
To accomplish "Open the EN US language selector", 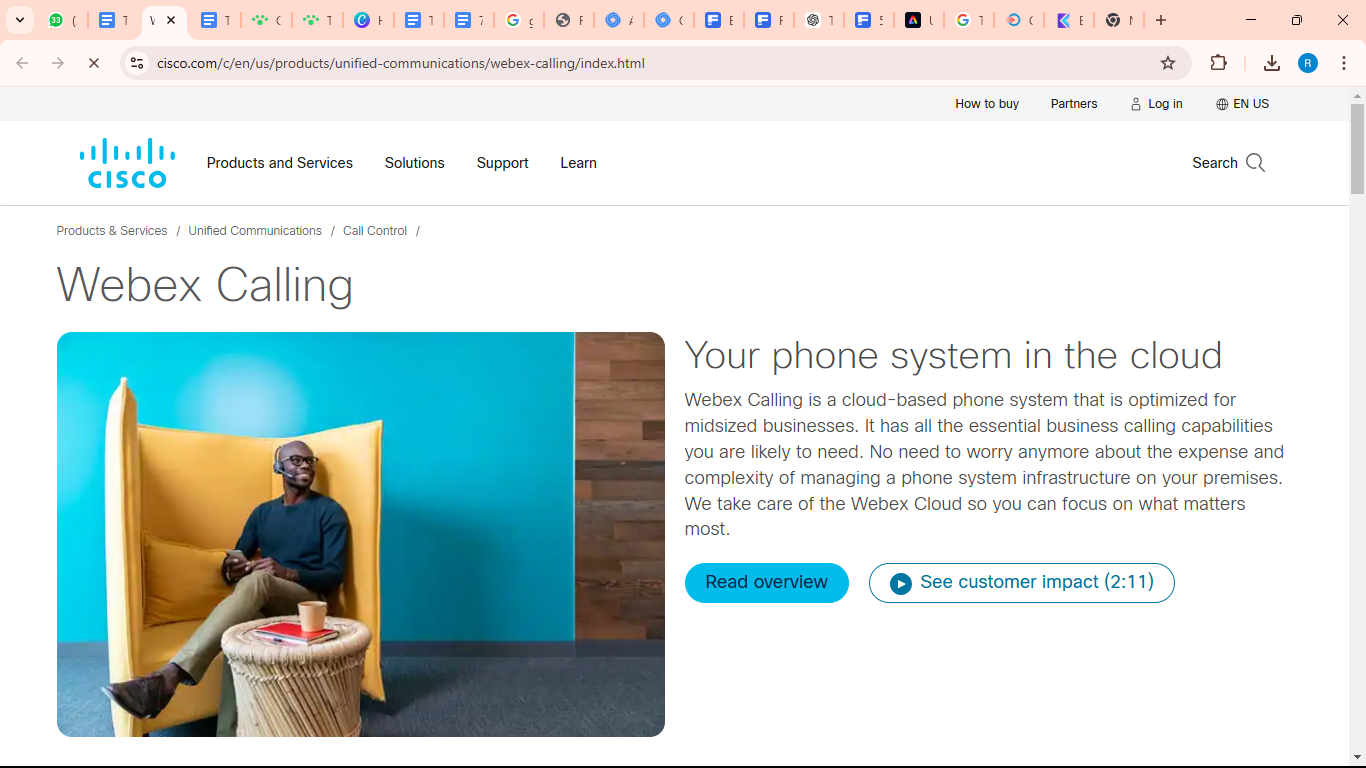I will tap(1242, 104).
